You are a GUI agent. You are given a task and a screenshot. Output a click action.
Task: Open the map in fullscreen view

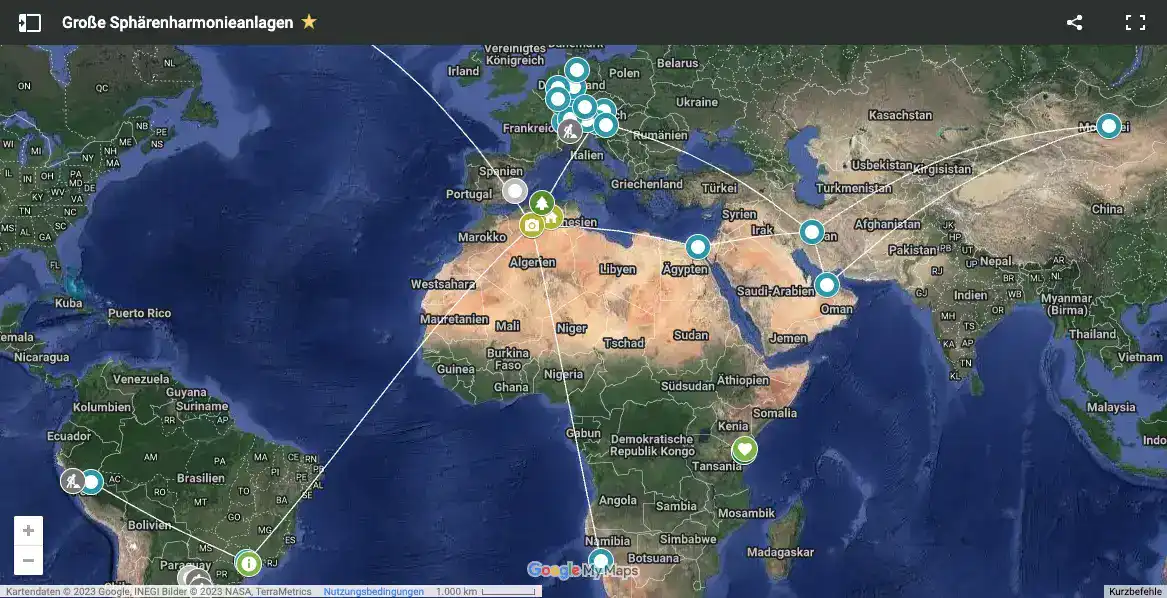[1135, 22]
